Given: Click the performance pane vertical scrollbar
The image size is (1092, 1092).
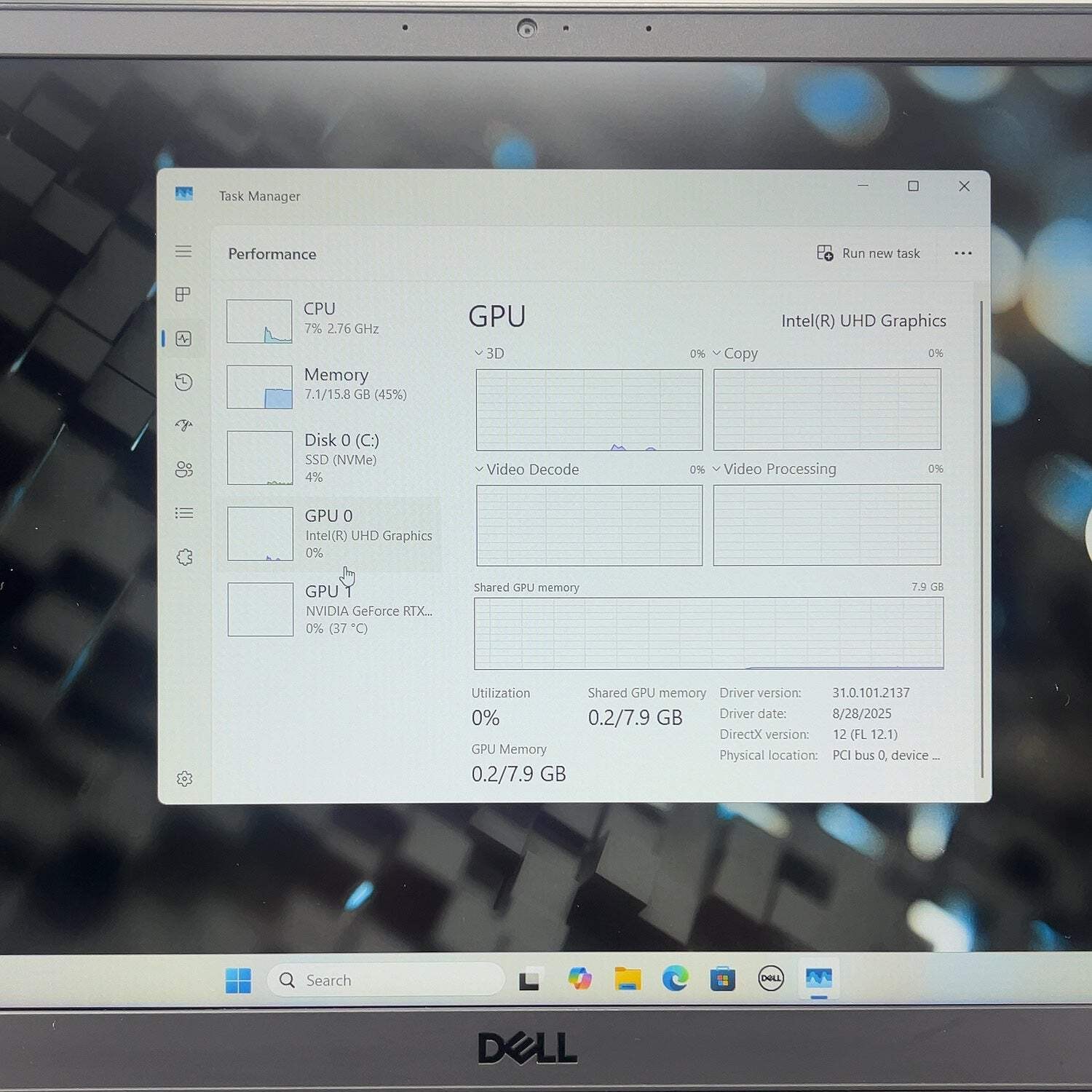Looking at the screenshot, I should pos(981,539).
